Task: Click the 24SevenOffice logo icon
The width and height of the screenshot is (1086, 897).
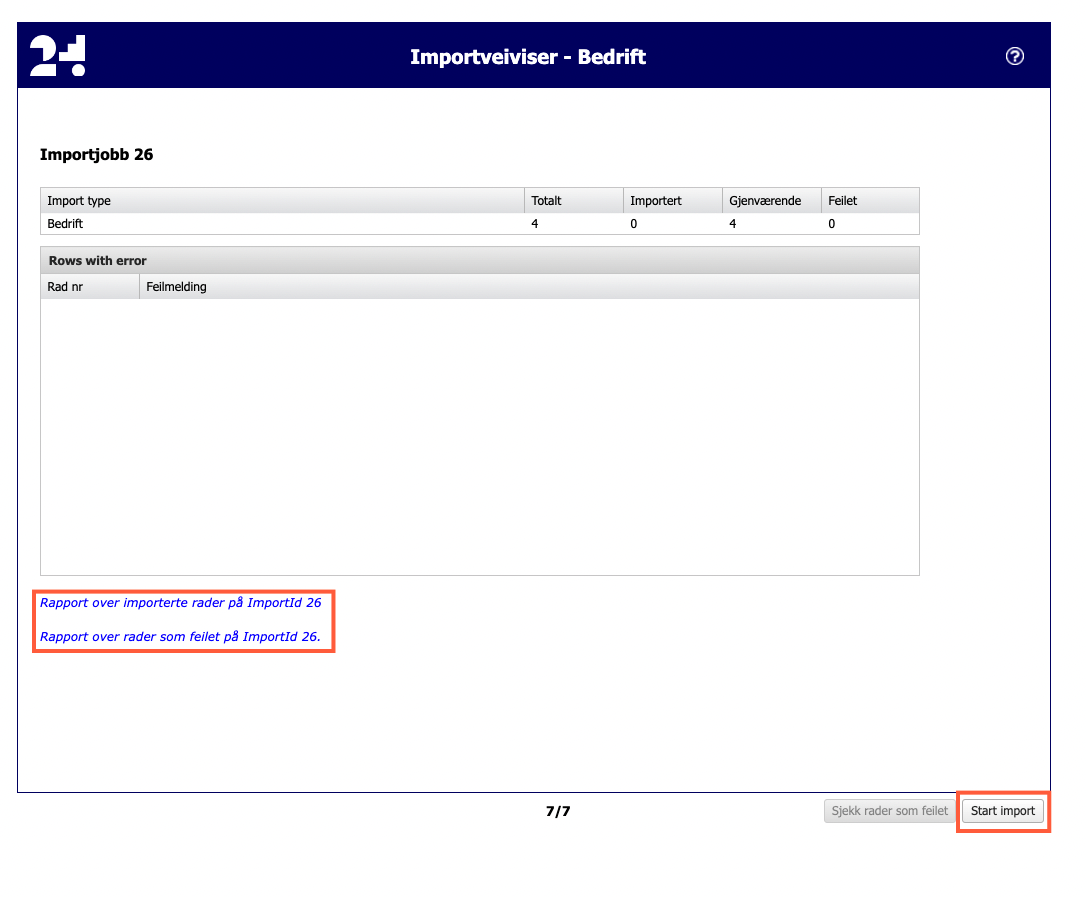Action: [57, 56]
